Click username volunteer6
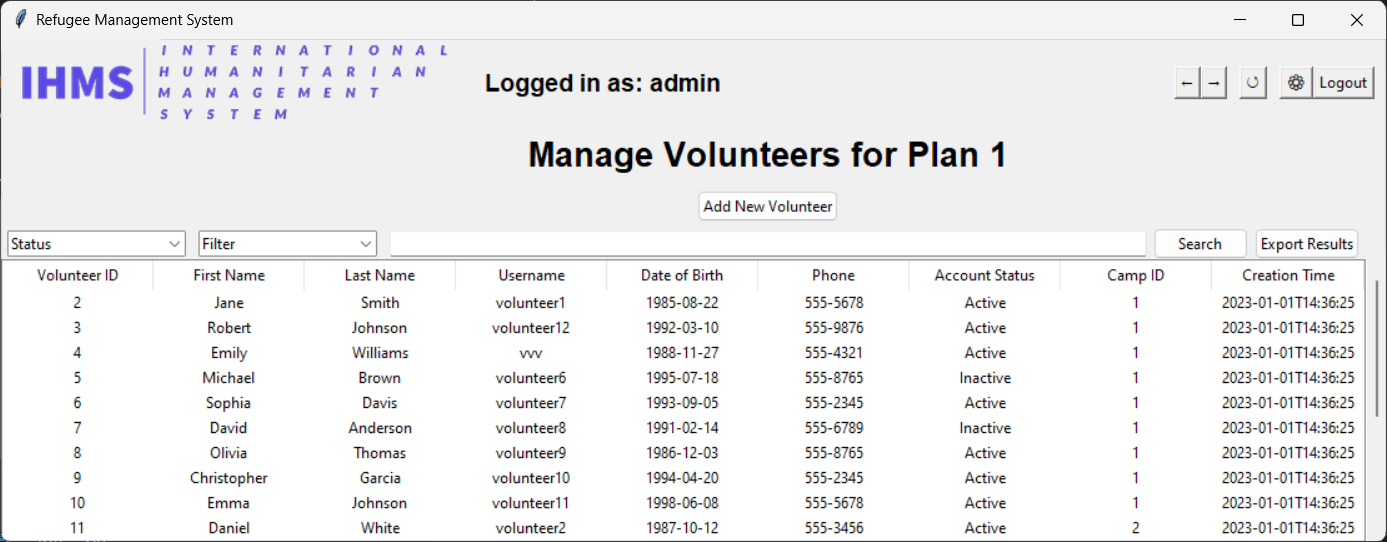Image resolution: width=1387 pixels, height=542 pixels. click(531, 378)
